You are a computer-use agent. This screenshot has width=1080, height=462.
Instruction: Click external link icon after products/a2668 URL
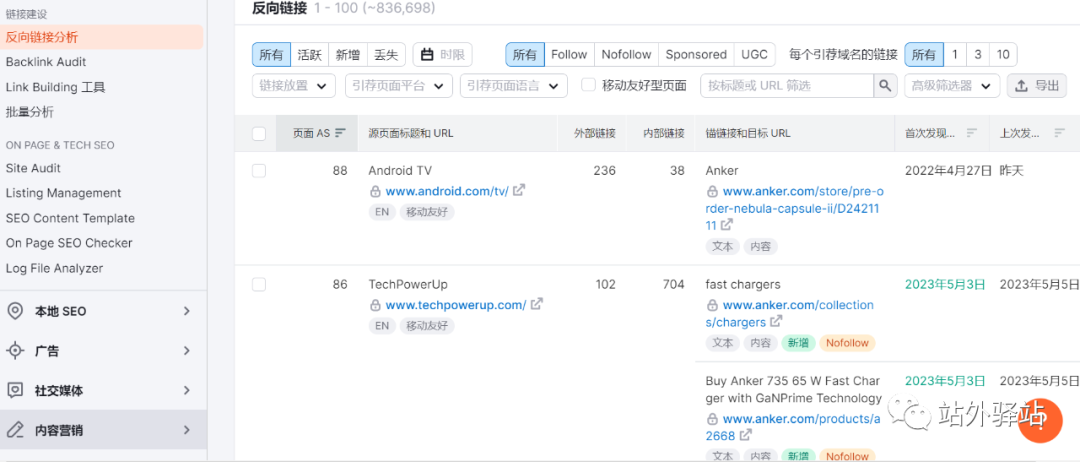pyautogui.click(x=747, y=435)
